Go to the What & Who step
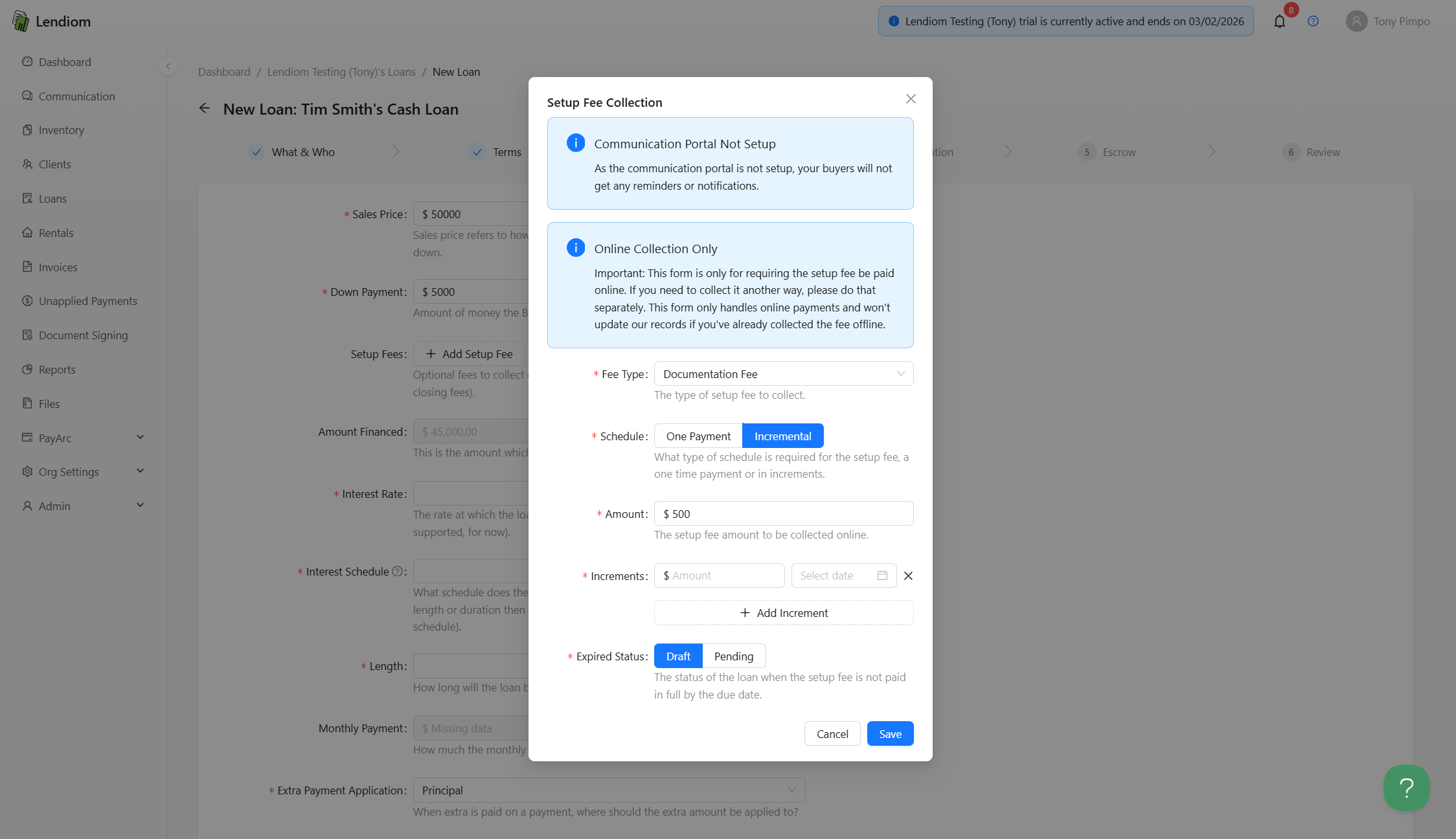Viewport: 1456px width, 839px height. pyautogui.click(x=291, y=152)
